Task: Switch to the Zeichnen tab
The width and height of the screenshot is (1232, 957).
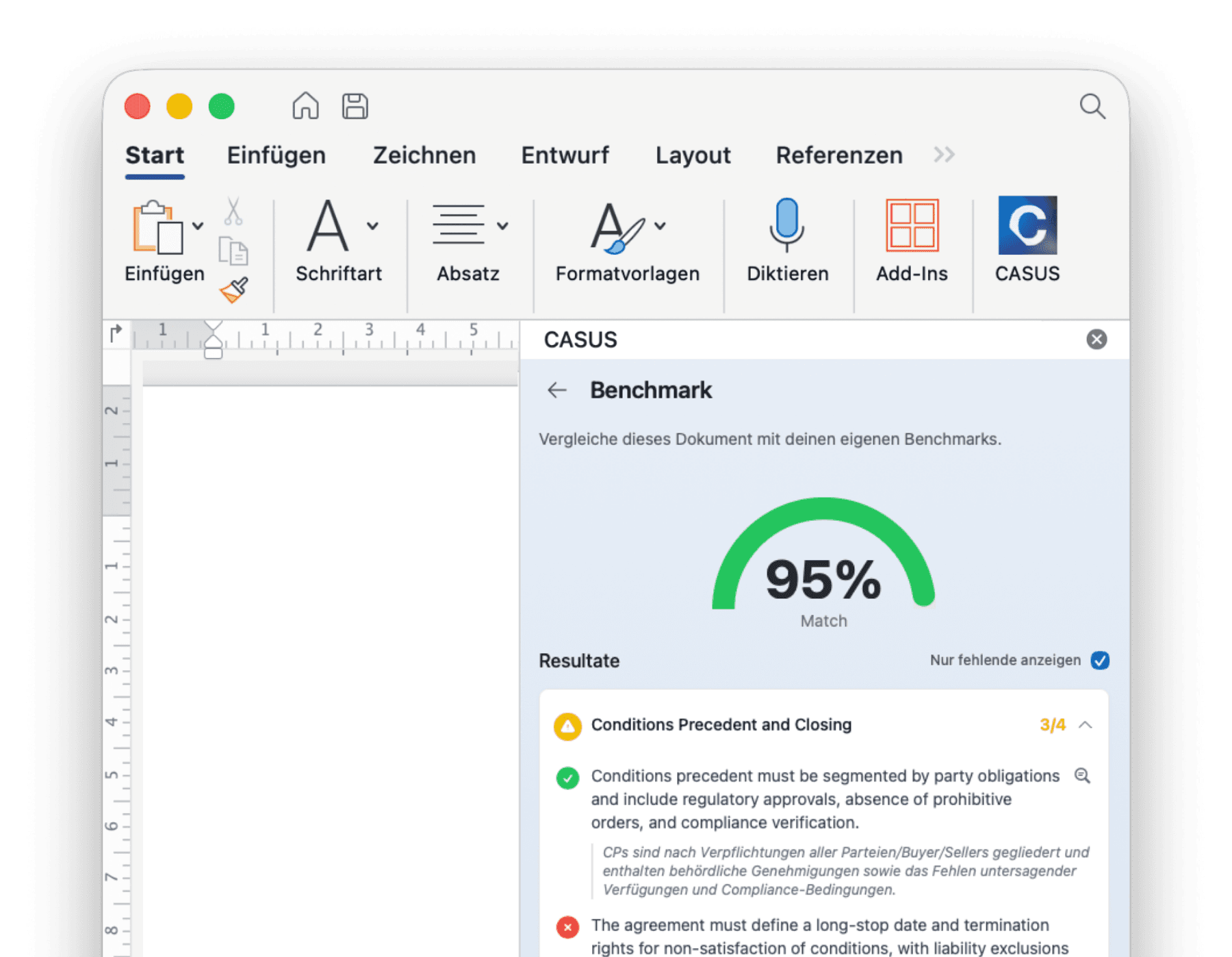Action: (424, 155)
